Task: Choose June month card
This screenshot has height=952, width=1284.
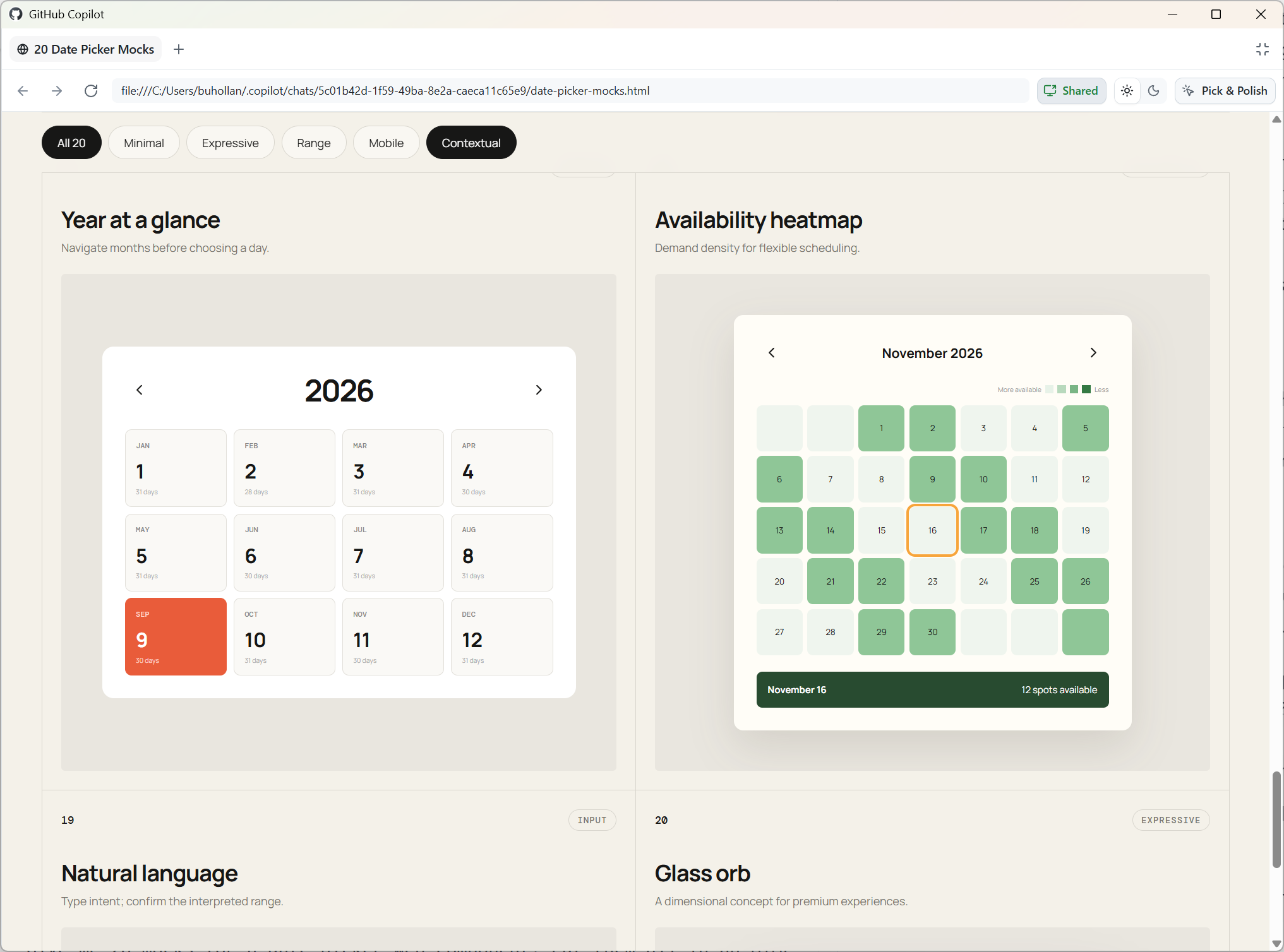Action: click(x=284, y=552)
